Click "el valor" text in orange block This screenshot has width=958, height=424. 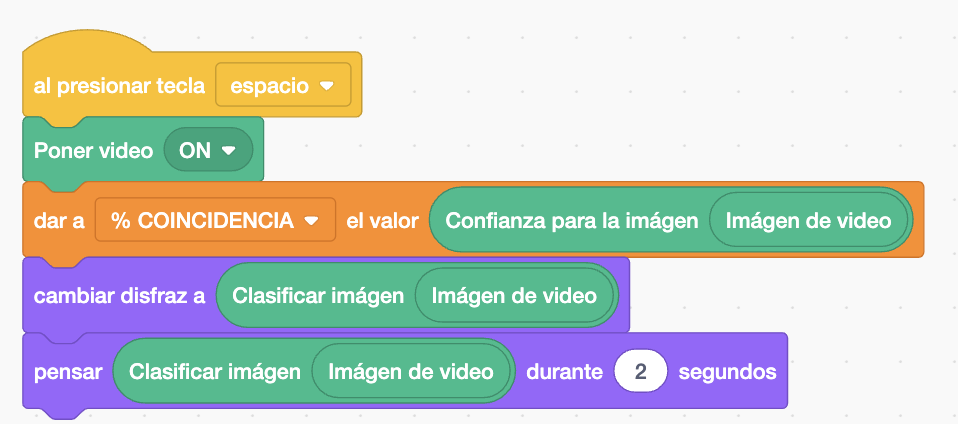click(381, 221)
